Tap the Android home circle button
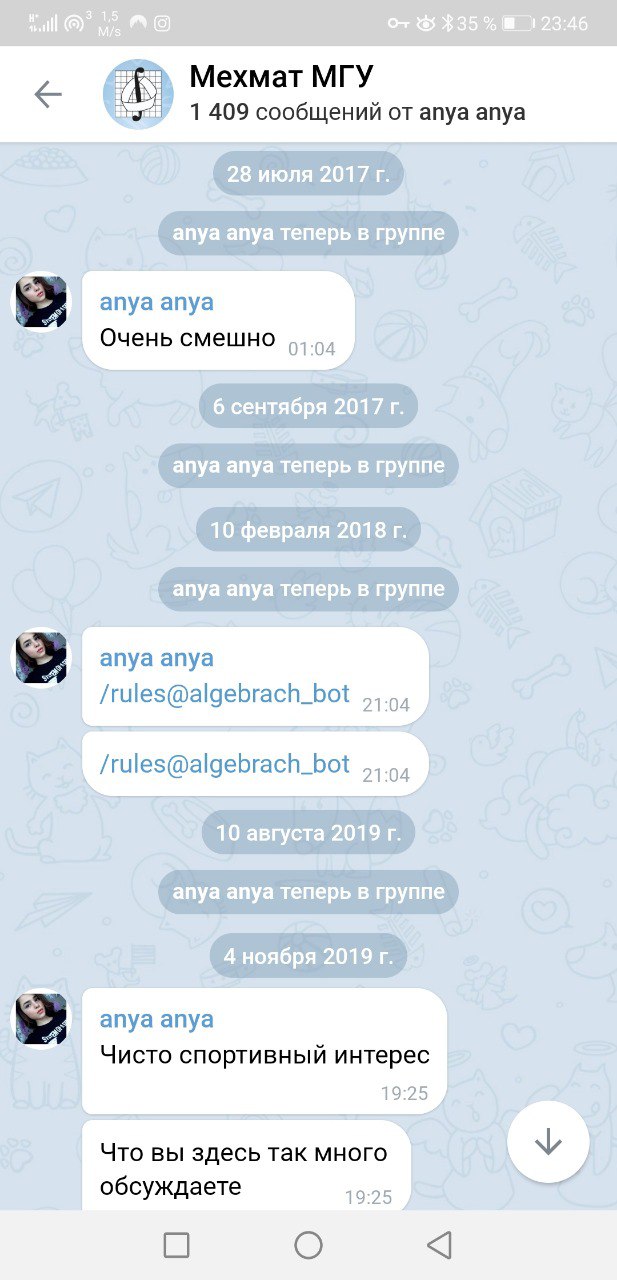Viewport: 617px width, 1280px height. click(308, 1245)
